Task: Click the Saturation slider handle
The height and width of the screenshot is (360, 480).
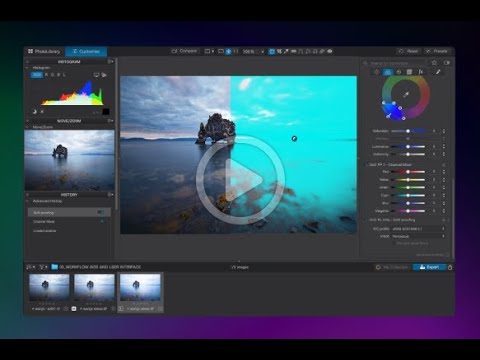Action: 408,131
